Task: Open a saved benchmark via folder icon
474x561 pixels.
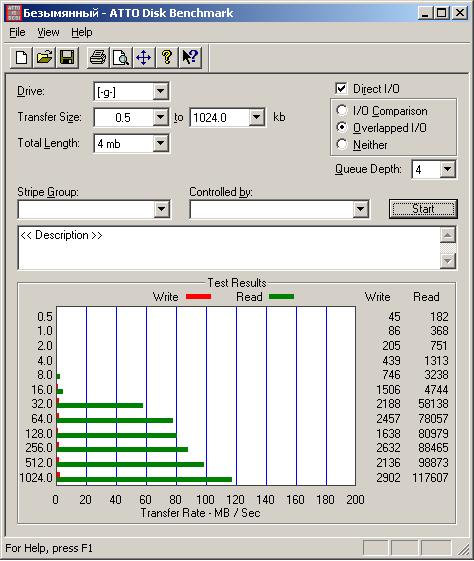Action: (44, 57)
